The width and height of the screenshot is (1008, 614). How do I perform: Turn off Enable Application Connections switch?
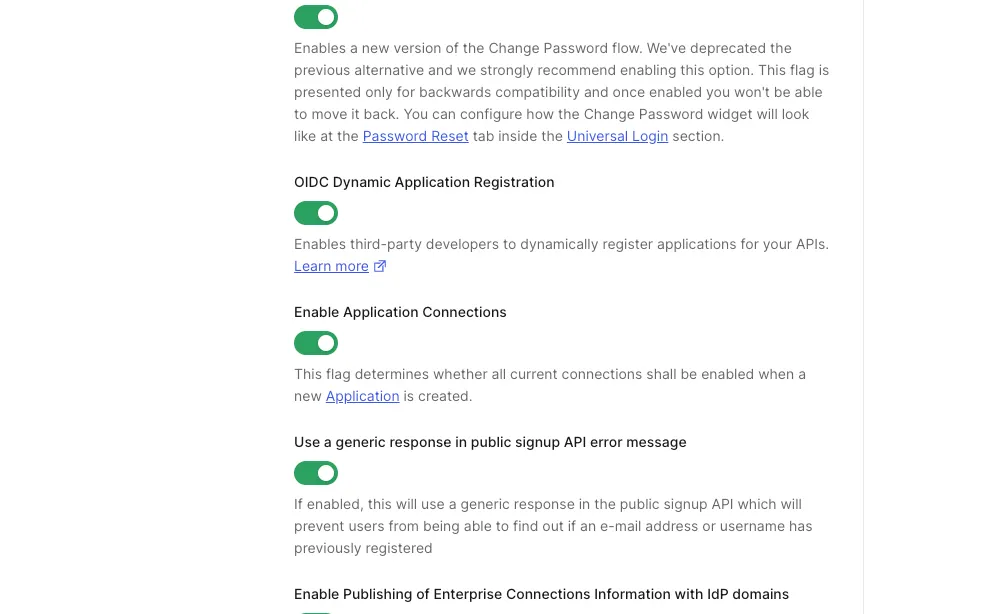(x=316, y=343)
